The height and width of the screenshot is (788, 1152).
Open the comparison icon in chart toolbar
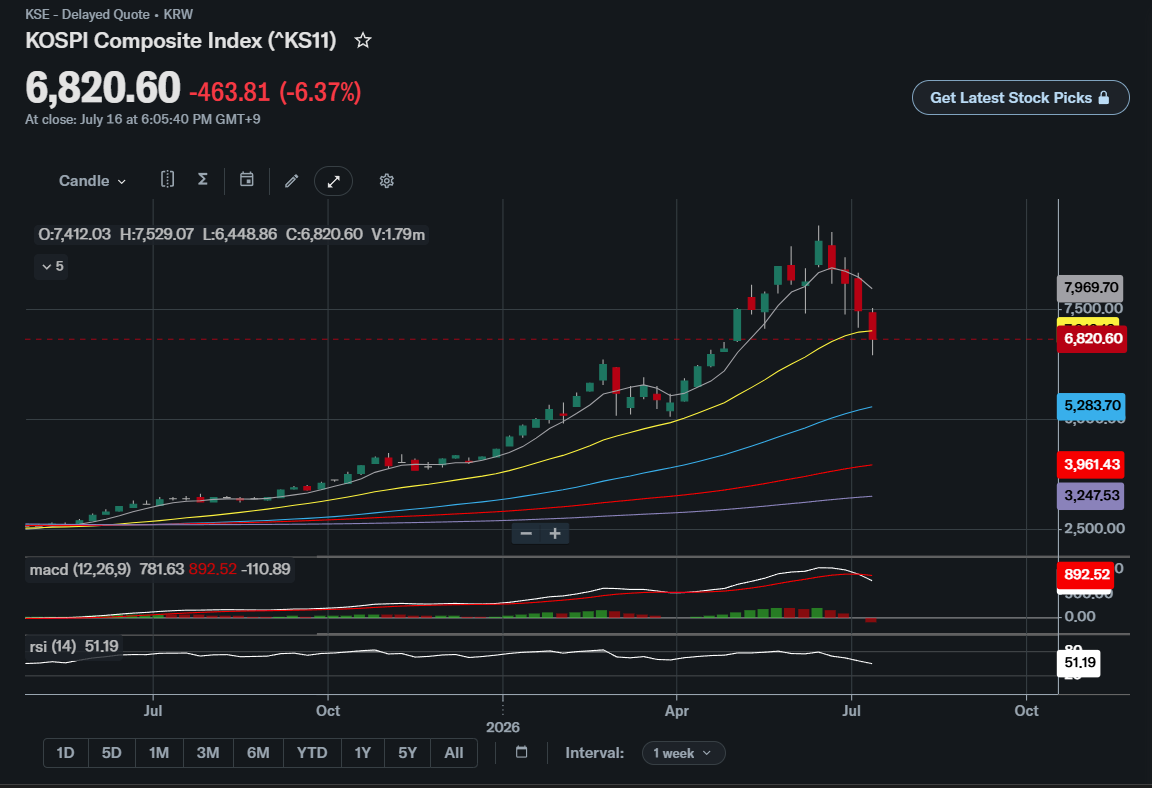tap(168, 180)
